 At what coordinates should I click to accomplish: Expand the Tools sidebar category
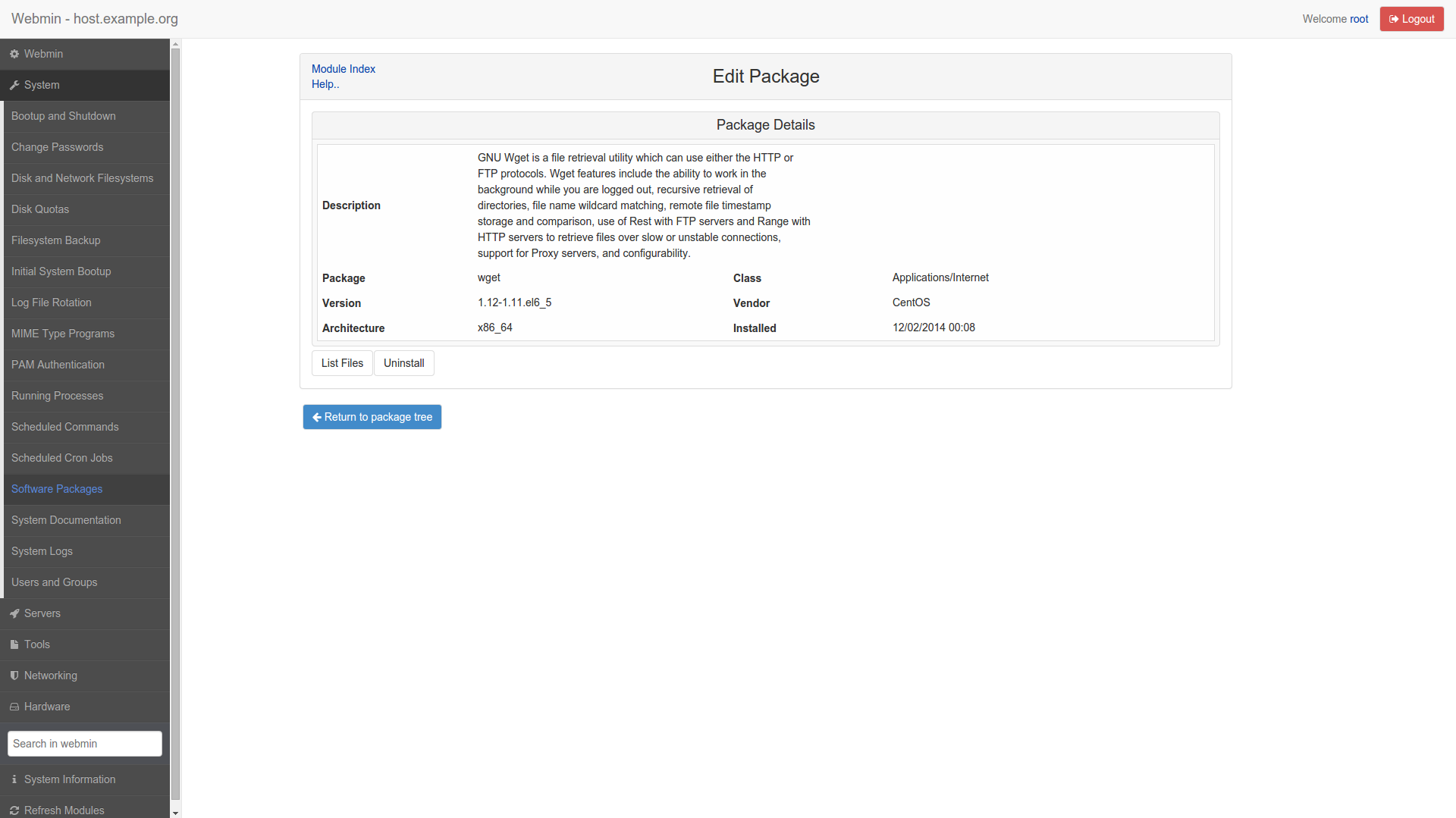coord(85,644)
